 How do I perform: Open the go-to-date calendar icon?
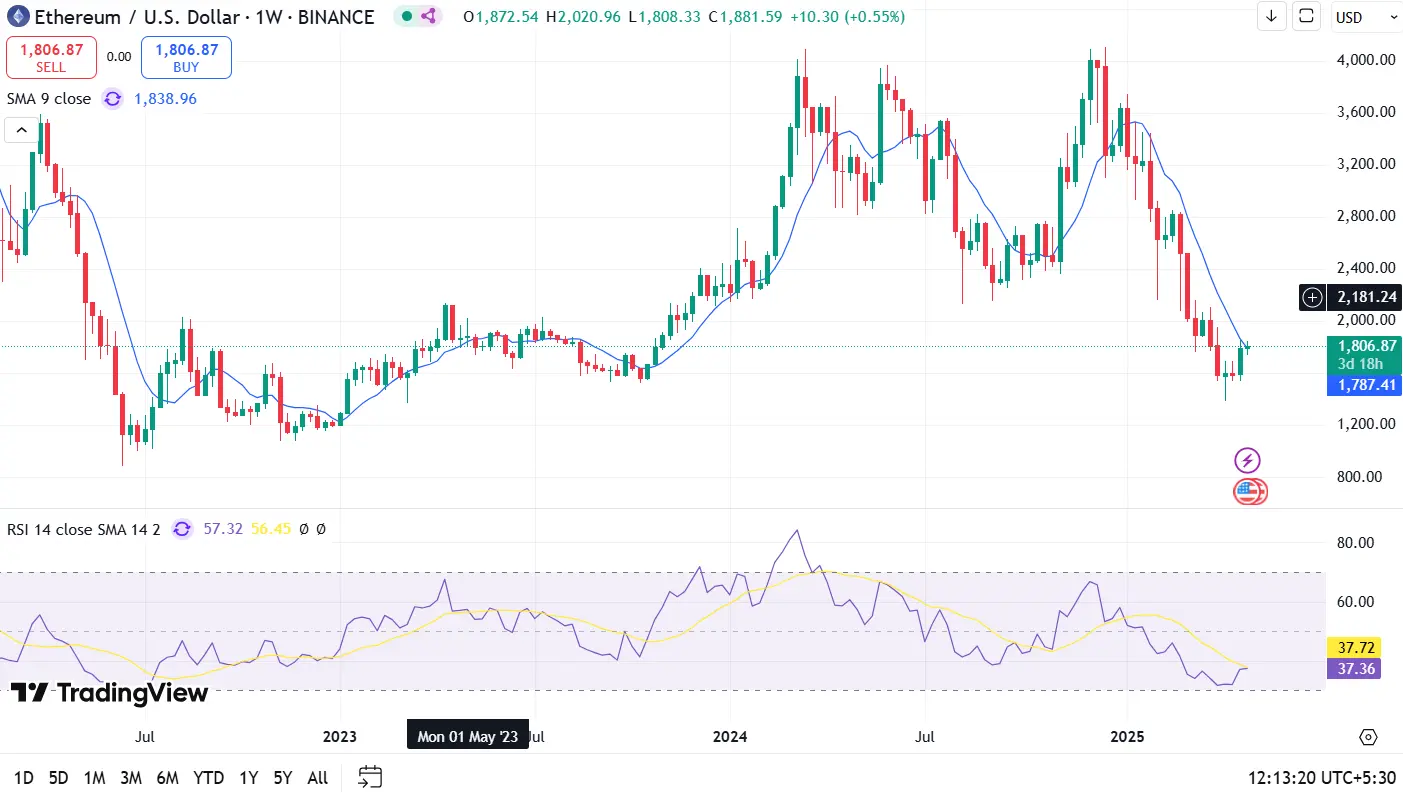point(370,777)
